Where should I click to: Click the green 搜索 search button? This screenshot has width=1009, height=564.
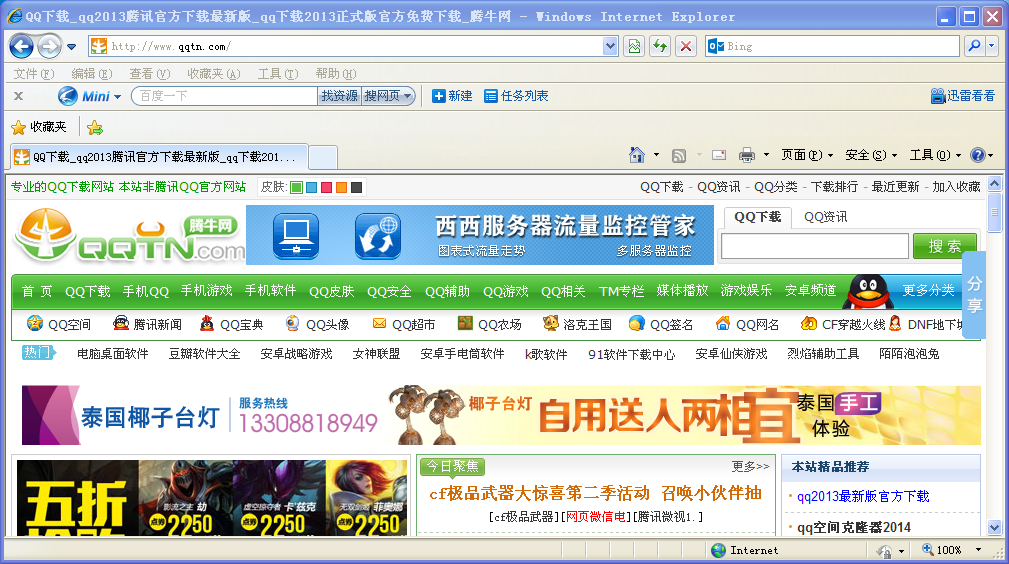(x=945, y=246)
